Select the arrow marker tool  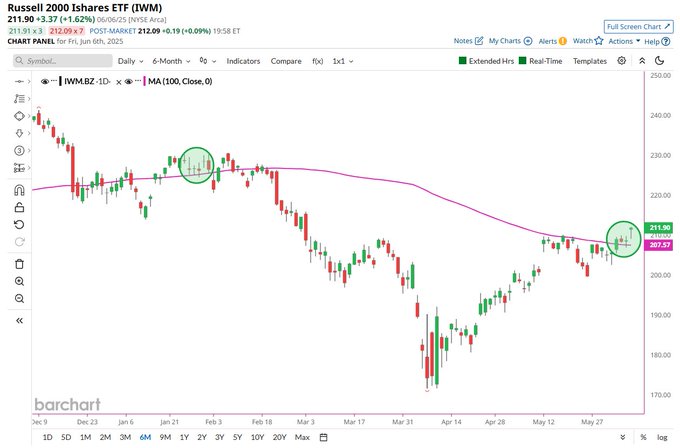pyautogui.click(x=19, y=133)
